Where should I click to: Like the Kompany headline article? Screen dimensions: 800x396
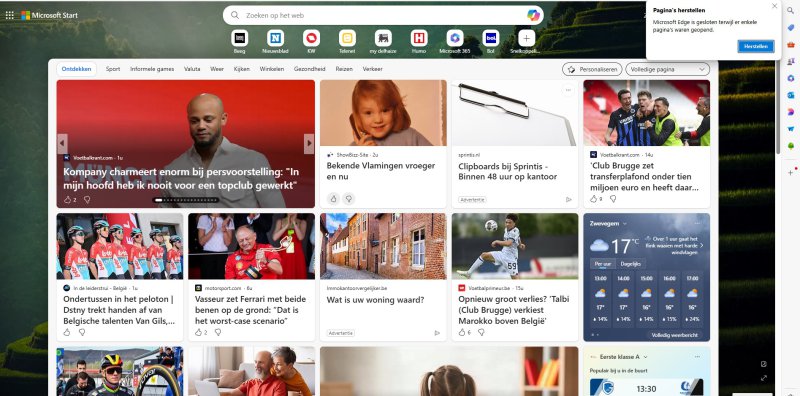point(67,200)
